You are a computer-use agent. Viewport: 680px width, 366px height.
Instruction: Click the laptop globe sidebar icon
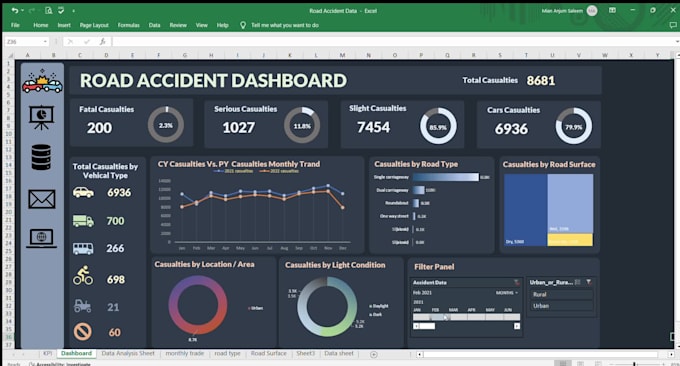coord(41,238)
